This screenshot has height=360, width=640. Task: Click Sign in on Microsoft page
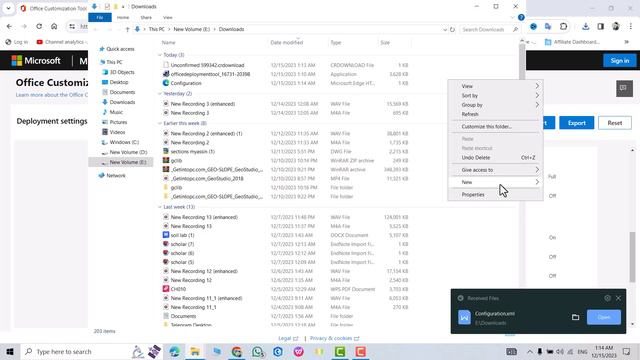coord(620,60)
